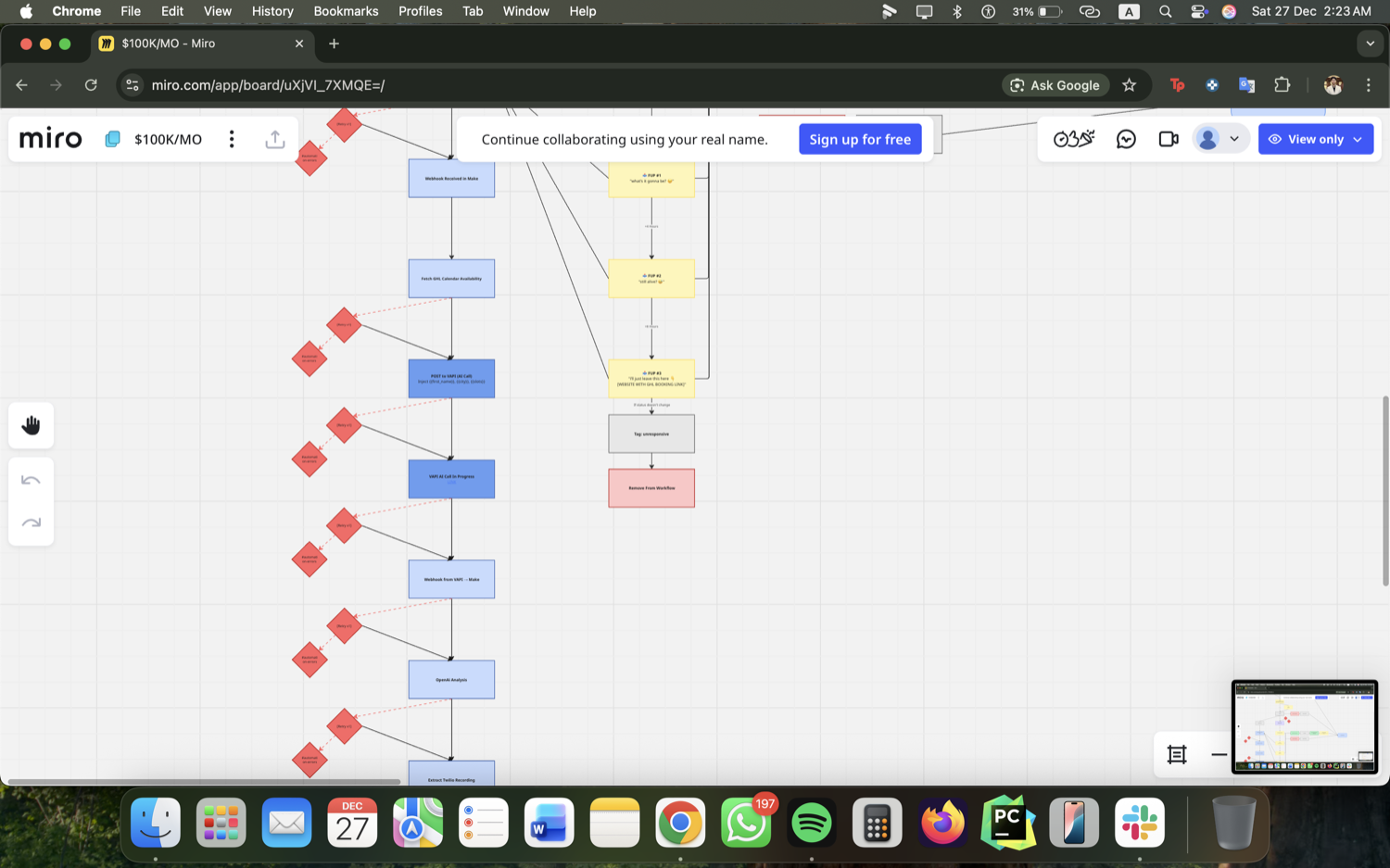Click the user avatar in Miro toolbar
This screenshot has width=1390, height=868.
(x=1207, y=139)
